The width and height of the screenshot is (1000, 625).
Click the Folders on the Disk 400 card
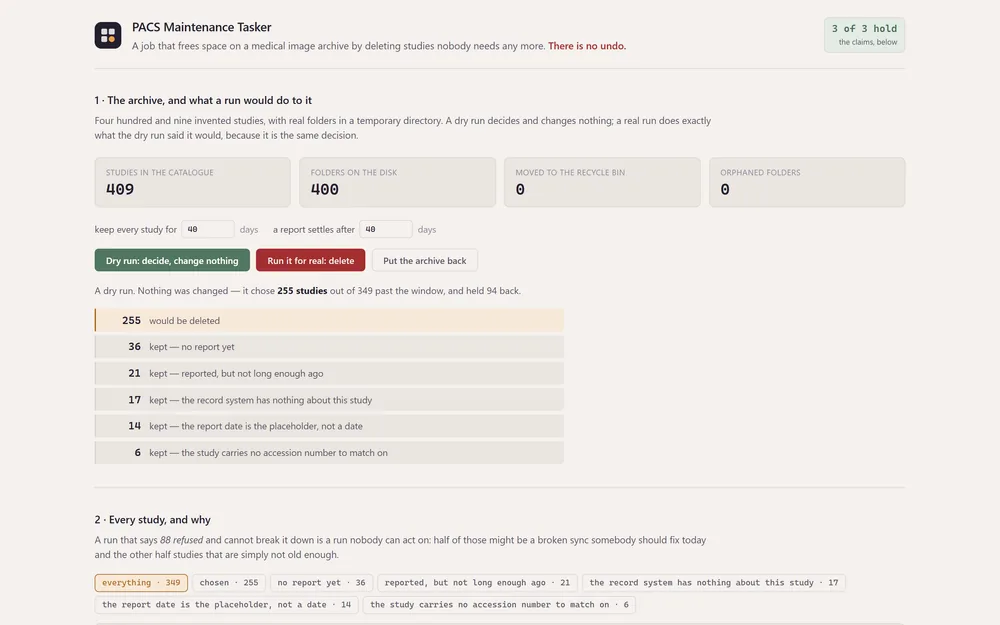397,182
